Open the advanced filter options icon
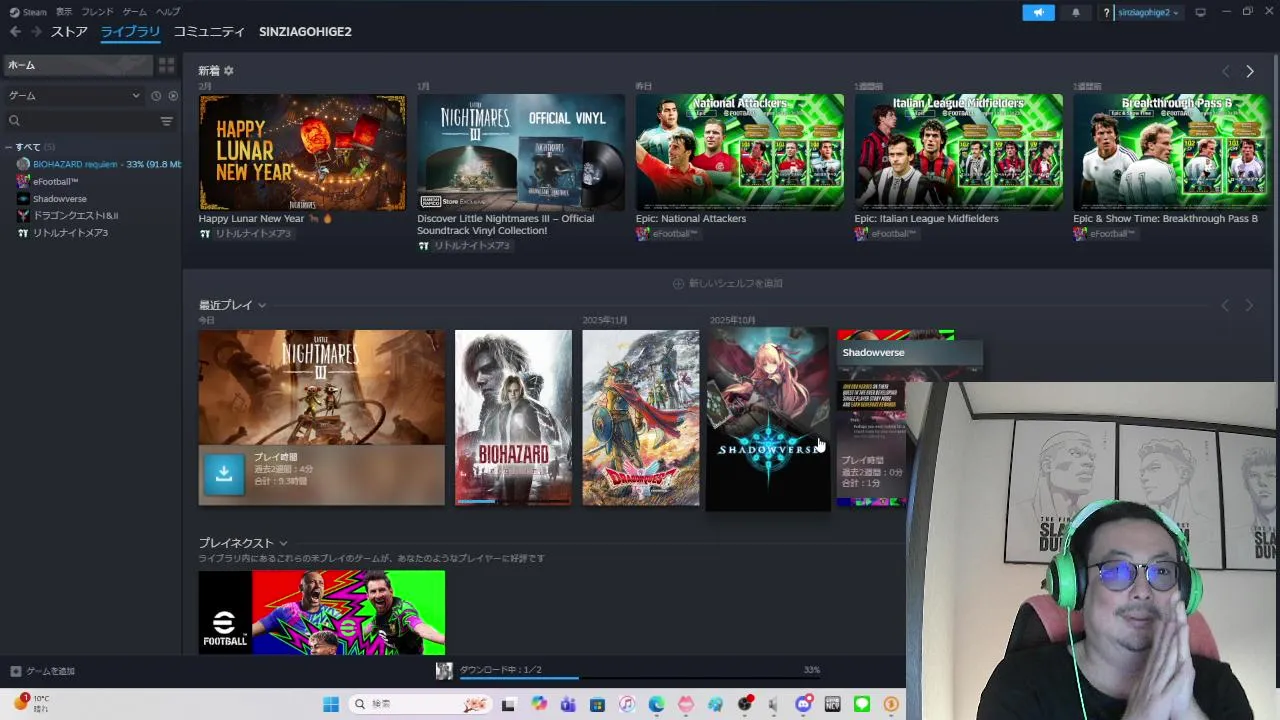The width and height of the screenshot is (1280, 720). (x=167, y=121)
